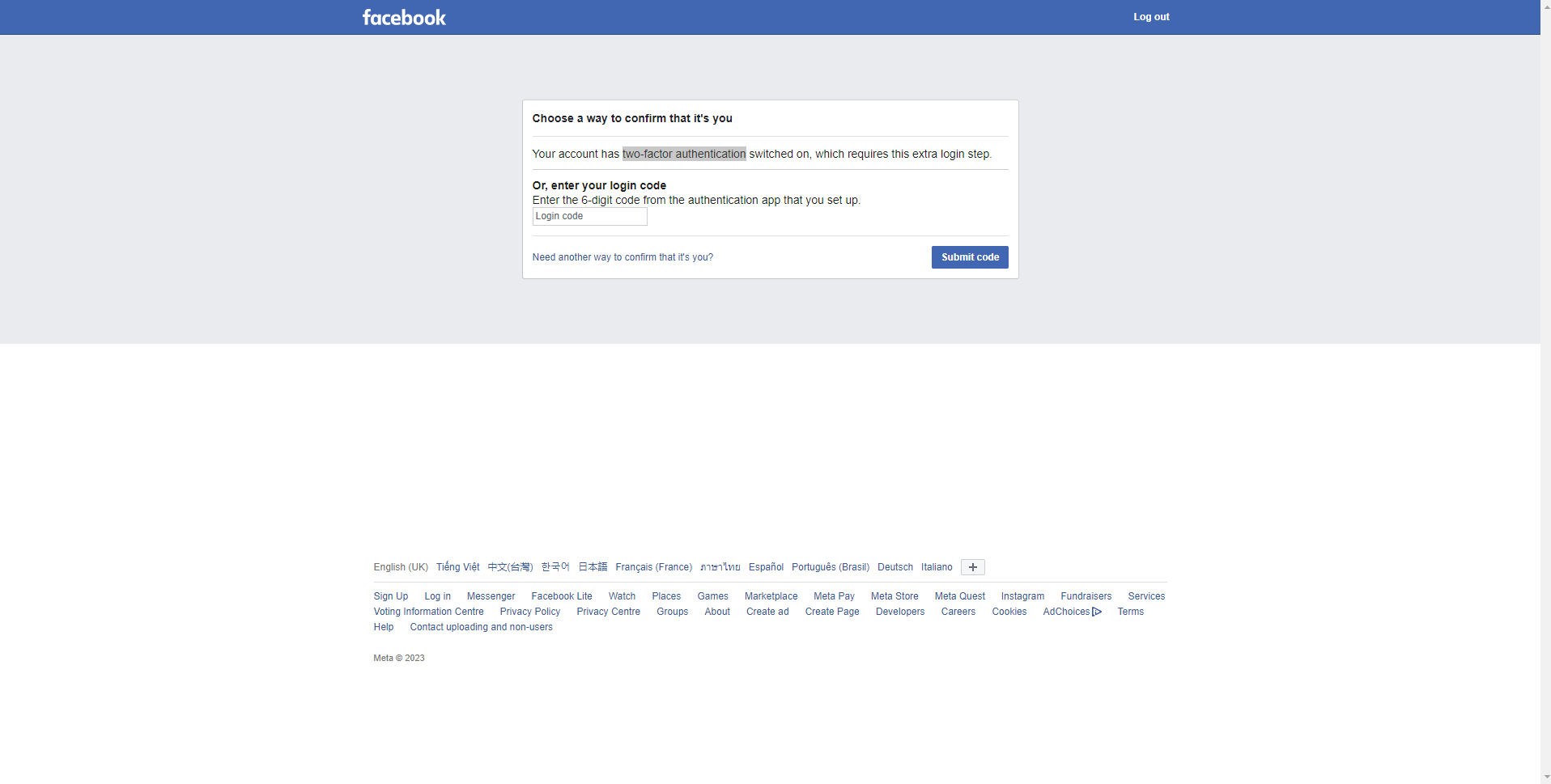Open the Privacy Centre footer link
This screenshot has width=1551, height=784.
point(608,612)
